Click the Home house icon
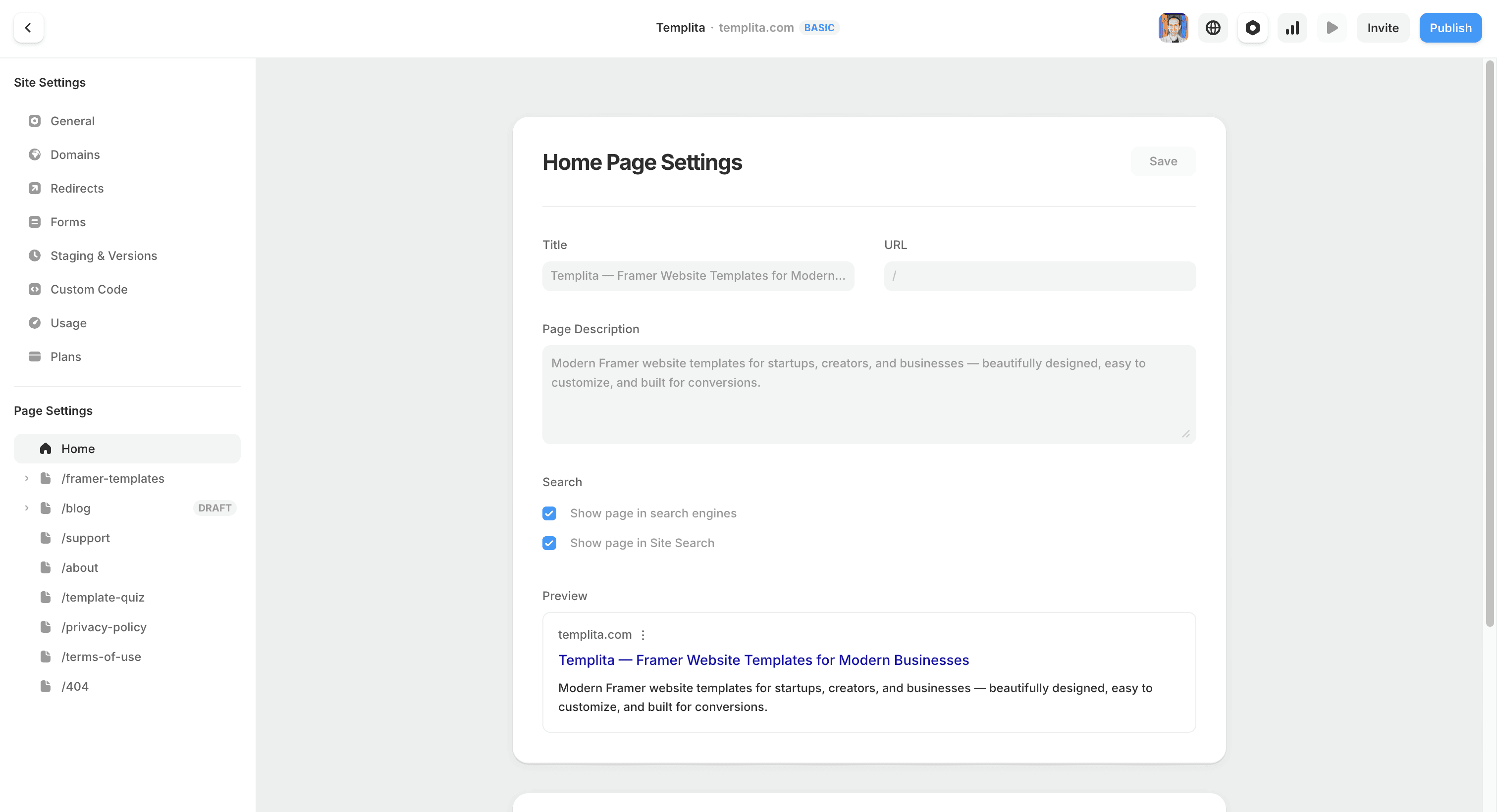 click(46, 449)
